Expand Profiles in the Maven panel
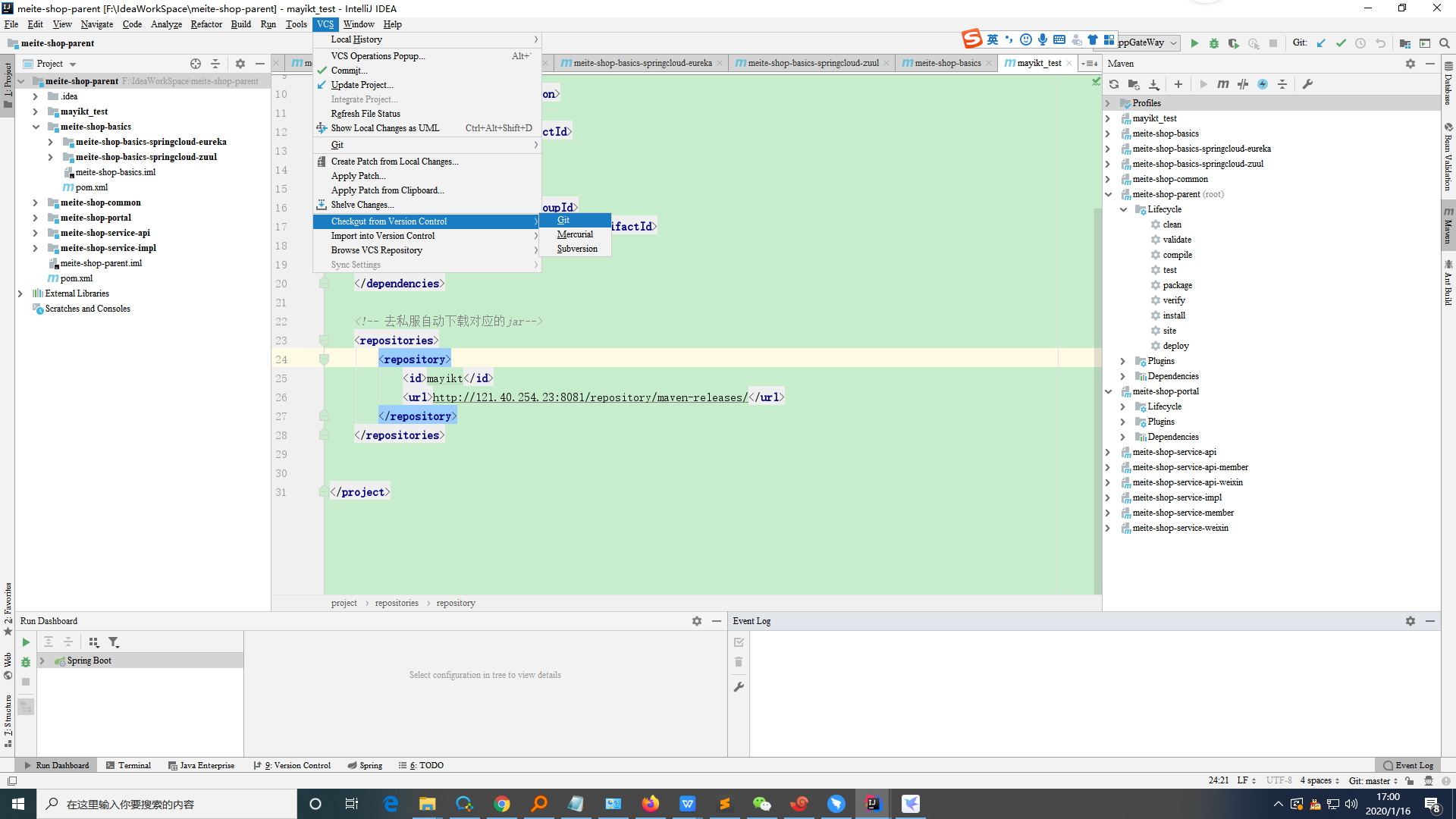The width and height of the screenshot is (1456, 819). tap(1108, 103)
